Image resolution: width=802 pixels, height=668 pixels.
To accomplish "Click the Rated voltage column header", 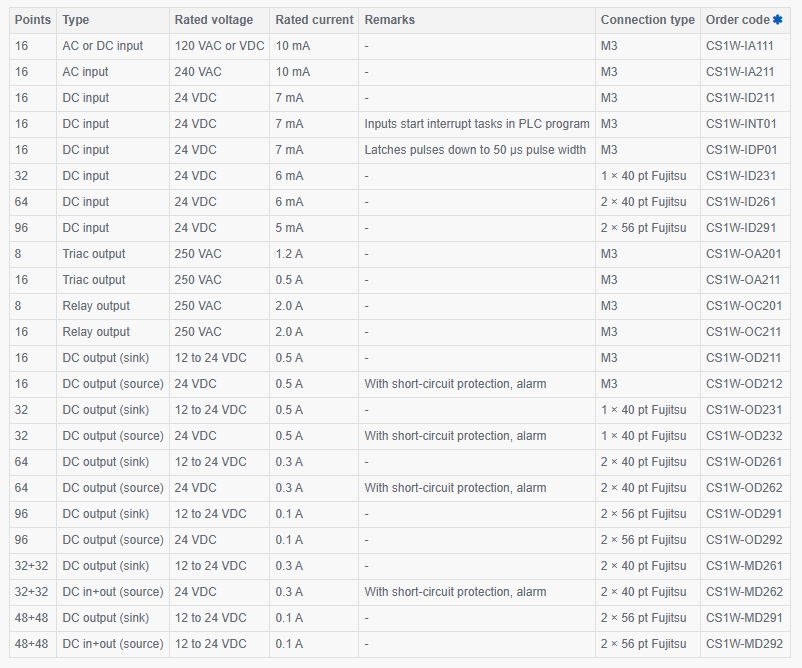I will 214,20.
